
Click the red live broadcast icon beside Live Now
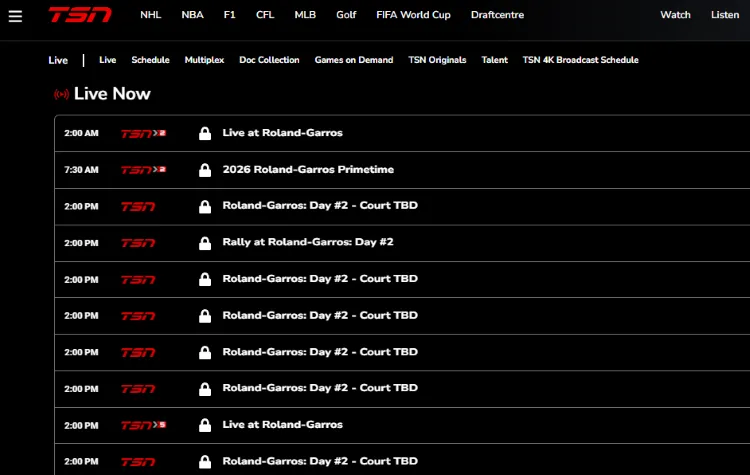point(61,94)
